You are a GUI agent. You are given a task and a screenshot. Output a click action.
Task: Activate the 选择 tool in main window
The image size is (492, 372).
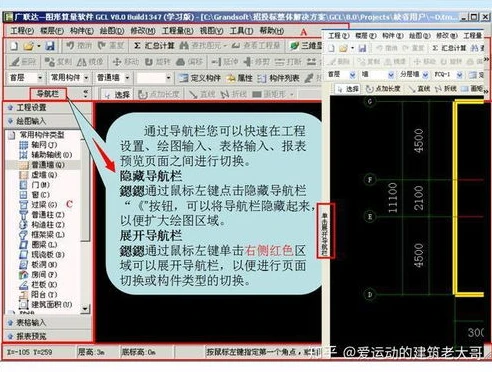[x=117, y=95]
